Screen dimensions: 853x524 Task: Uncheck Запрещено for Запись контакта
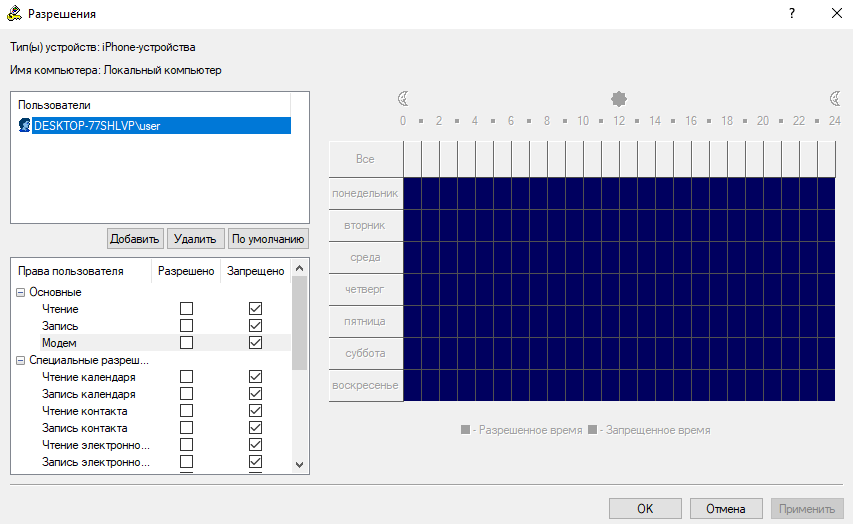[255, 428]
